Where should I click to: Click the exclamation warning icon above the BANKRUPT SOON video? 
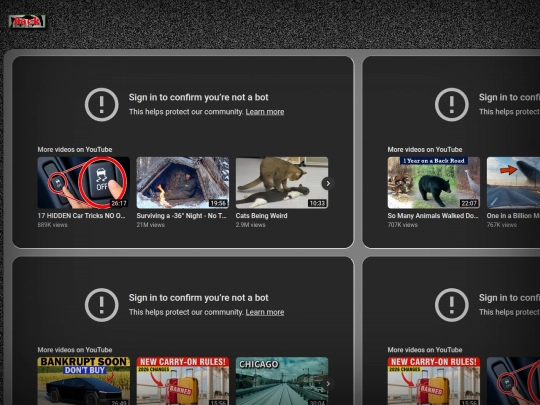[x=102, y=305]
